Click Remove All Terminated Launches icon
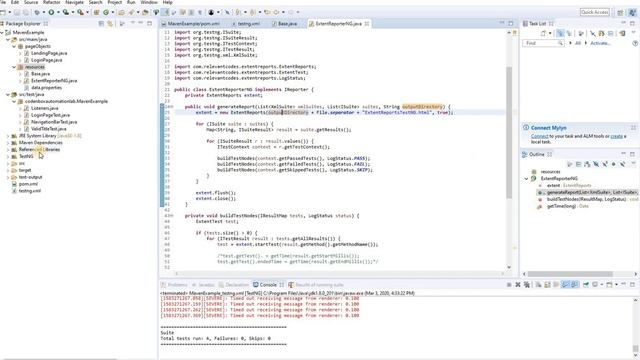The image size is (640, 360). (527, 284)
